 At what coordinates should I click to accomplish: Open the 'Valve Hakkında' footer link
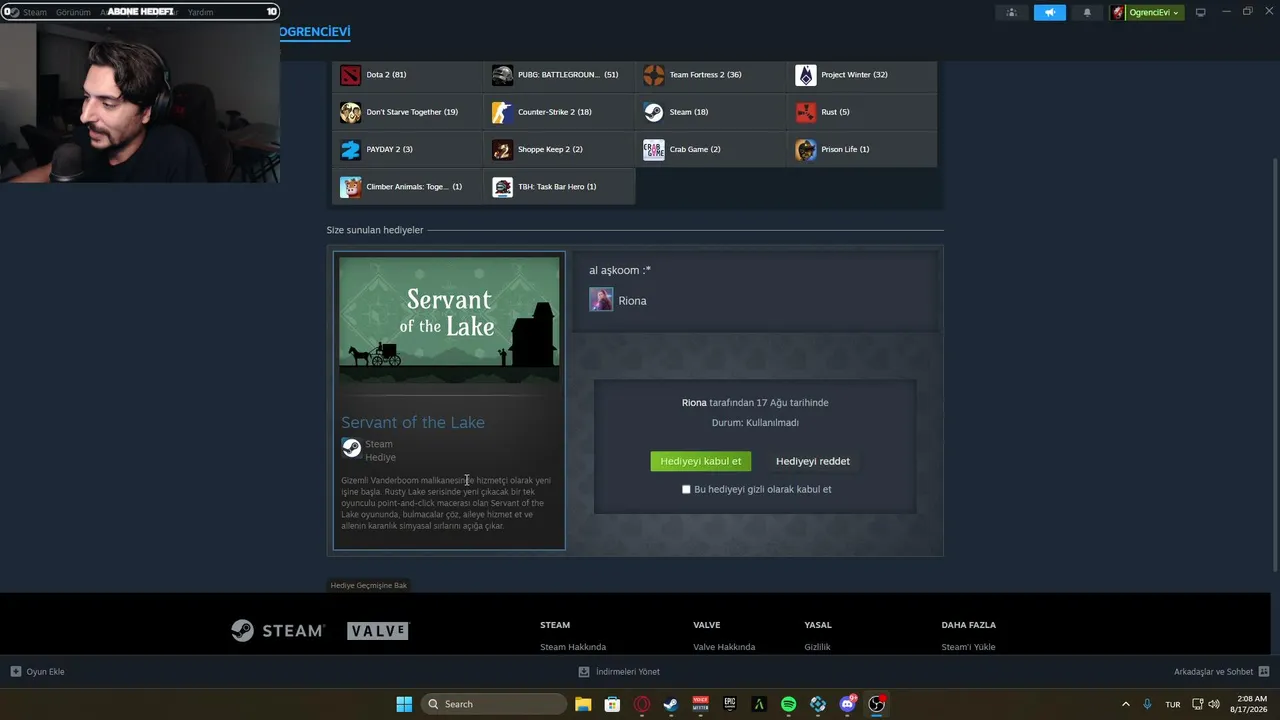coord(724,647)
